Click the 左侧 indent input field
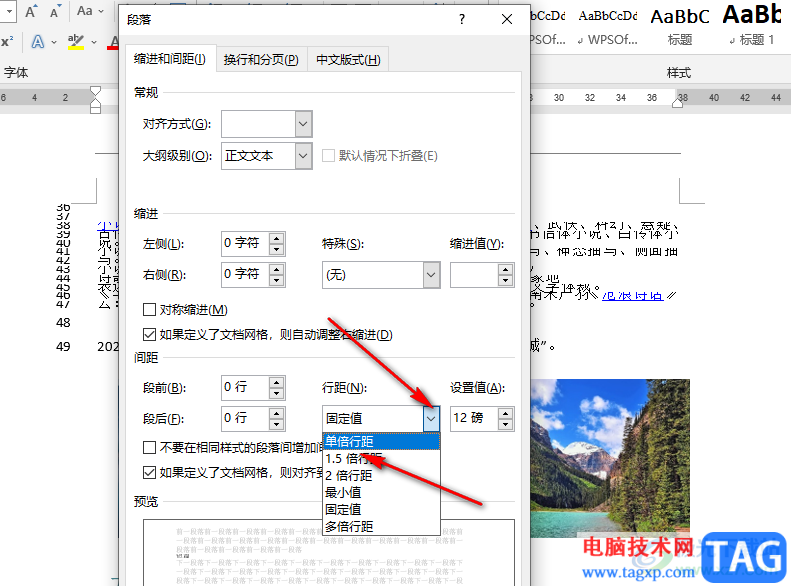This screenshot has width=791, height=586. (x=245, y=244)
